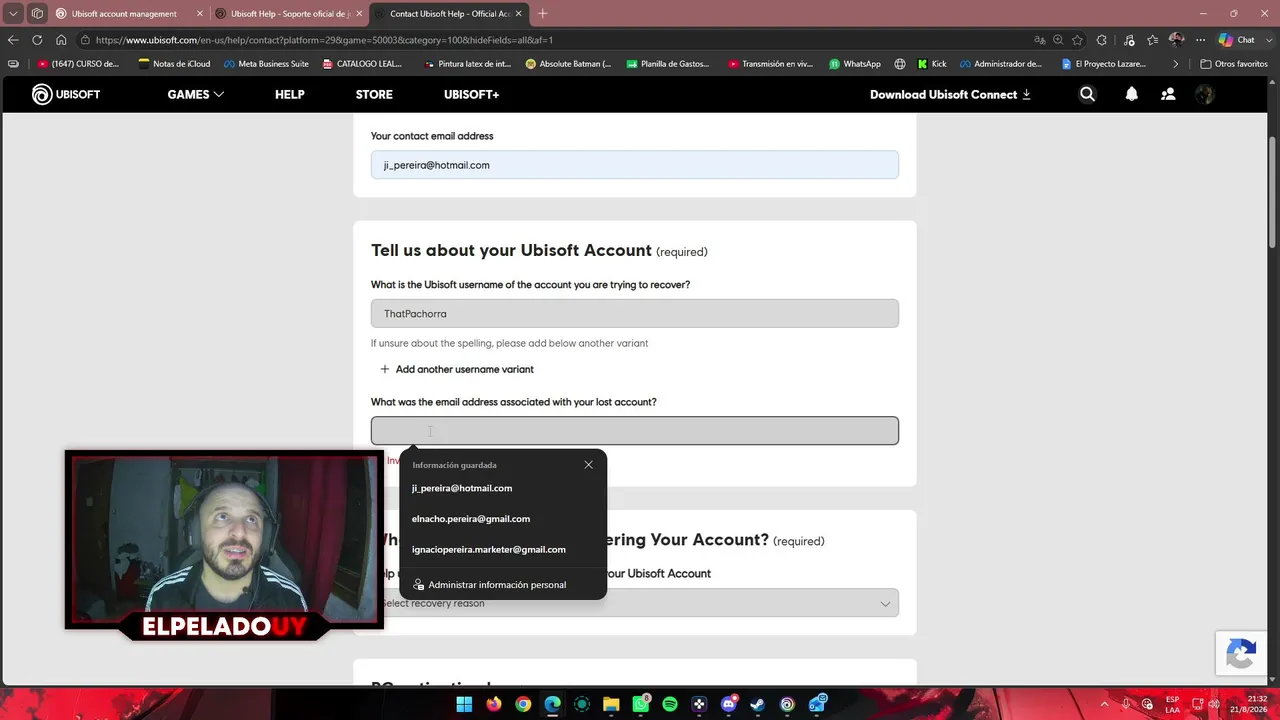The image size is (1280, 720).
Task: Go to the STORE section
Action: [374, 95]
